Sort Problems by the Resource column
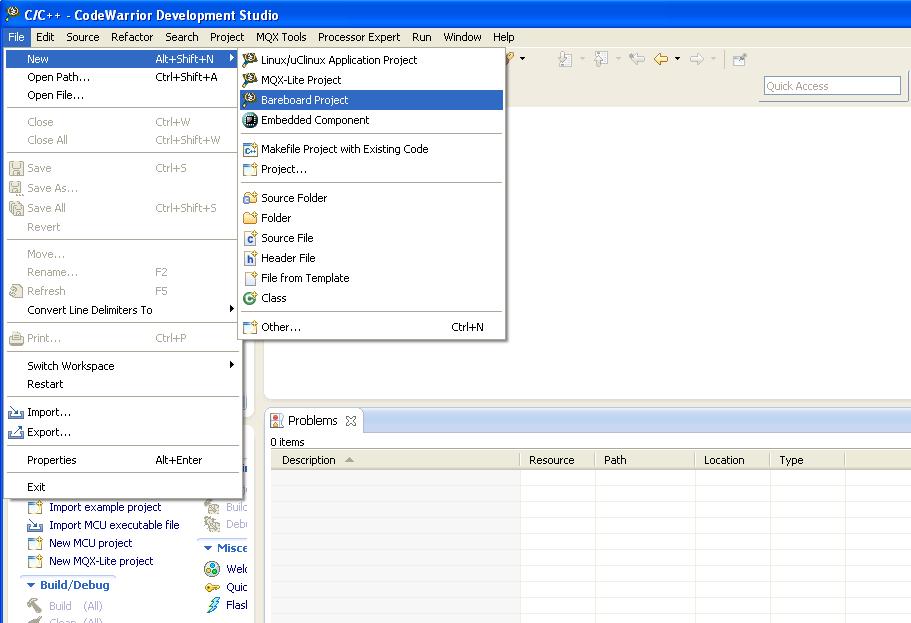This screenshot has width=911, height=623. (558, 460)
